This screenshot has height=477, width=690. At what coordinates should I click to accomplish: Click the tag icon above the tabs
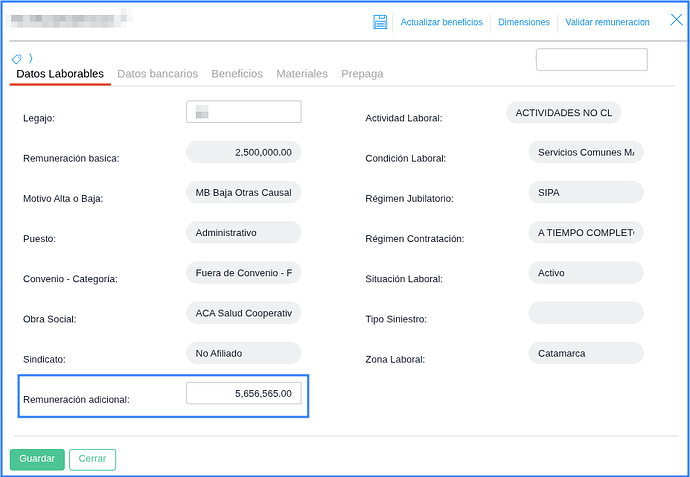coord(17,59)
